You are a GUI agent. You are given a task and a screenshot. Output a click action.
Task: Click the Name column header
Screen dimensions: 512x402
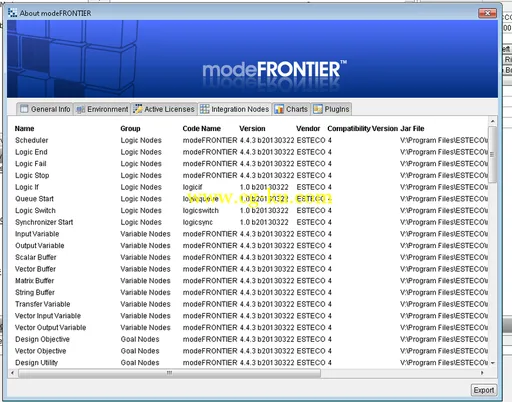pos(24,128)
